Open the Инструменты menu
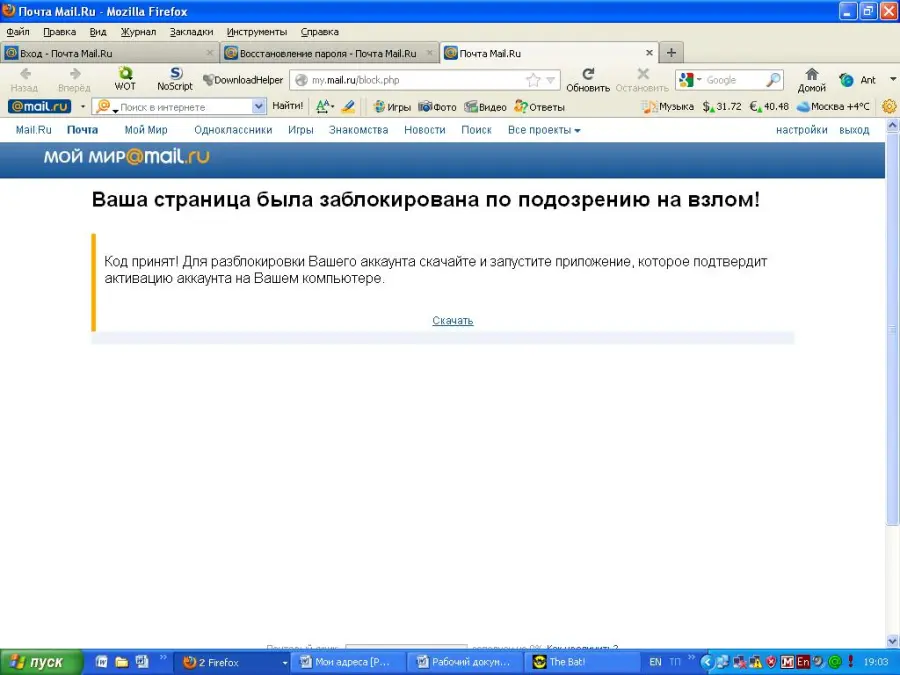Image resolution: width=900 pixels, height=675 pixels. (x=257, y=32)
